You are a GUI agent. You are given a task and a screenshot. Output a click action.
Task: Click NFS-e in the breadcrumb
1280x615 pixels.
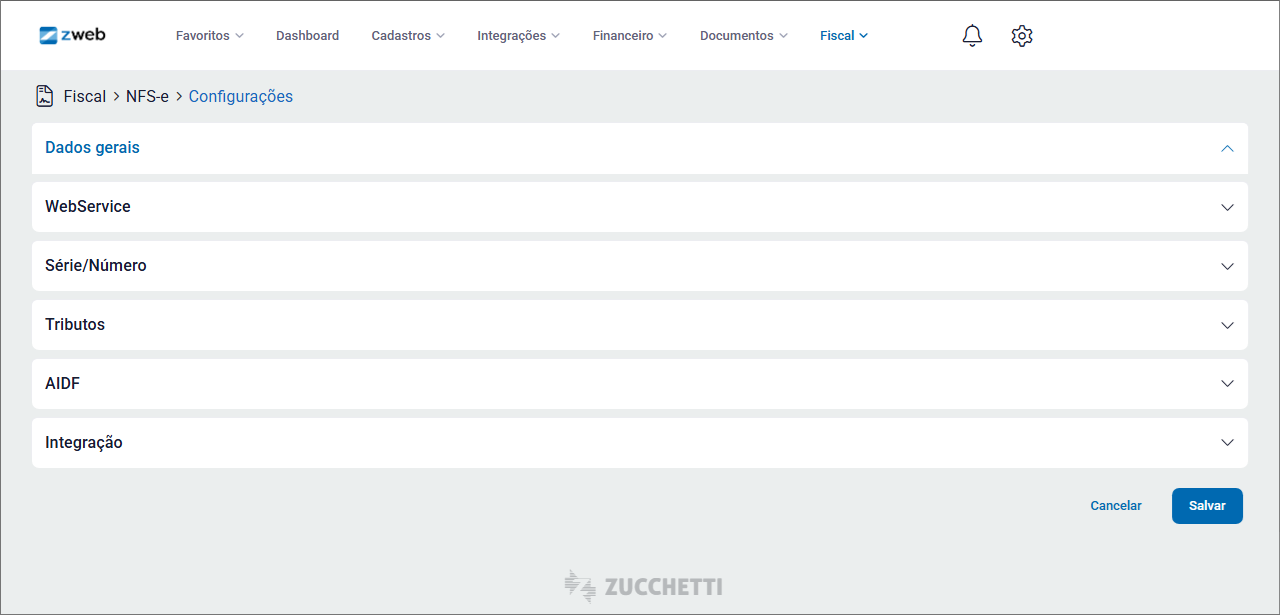[x=147, y=97]
